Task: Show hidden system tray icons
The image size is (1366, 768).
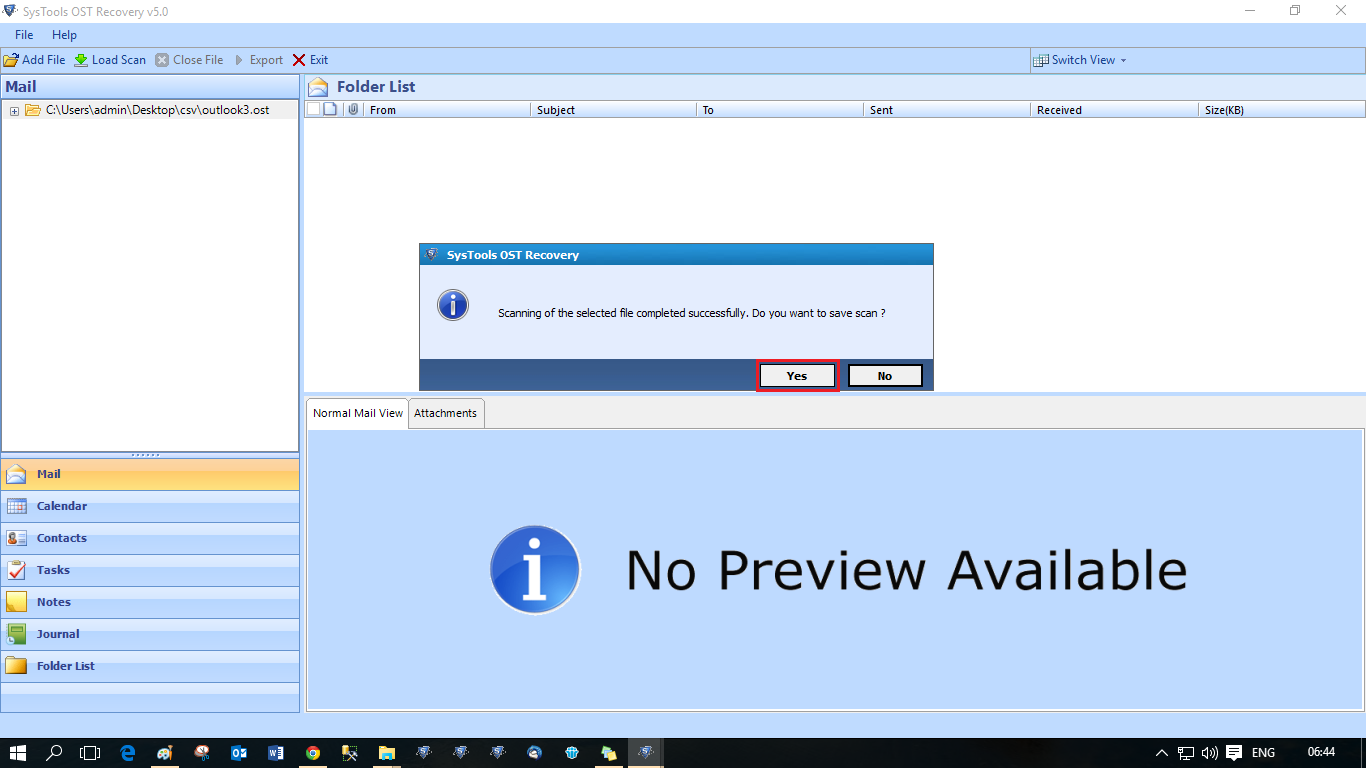Action: [x=1162, y=752]
